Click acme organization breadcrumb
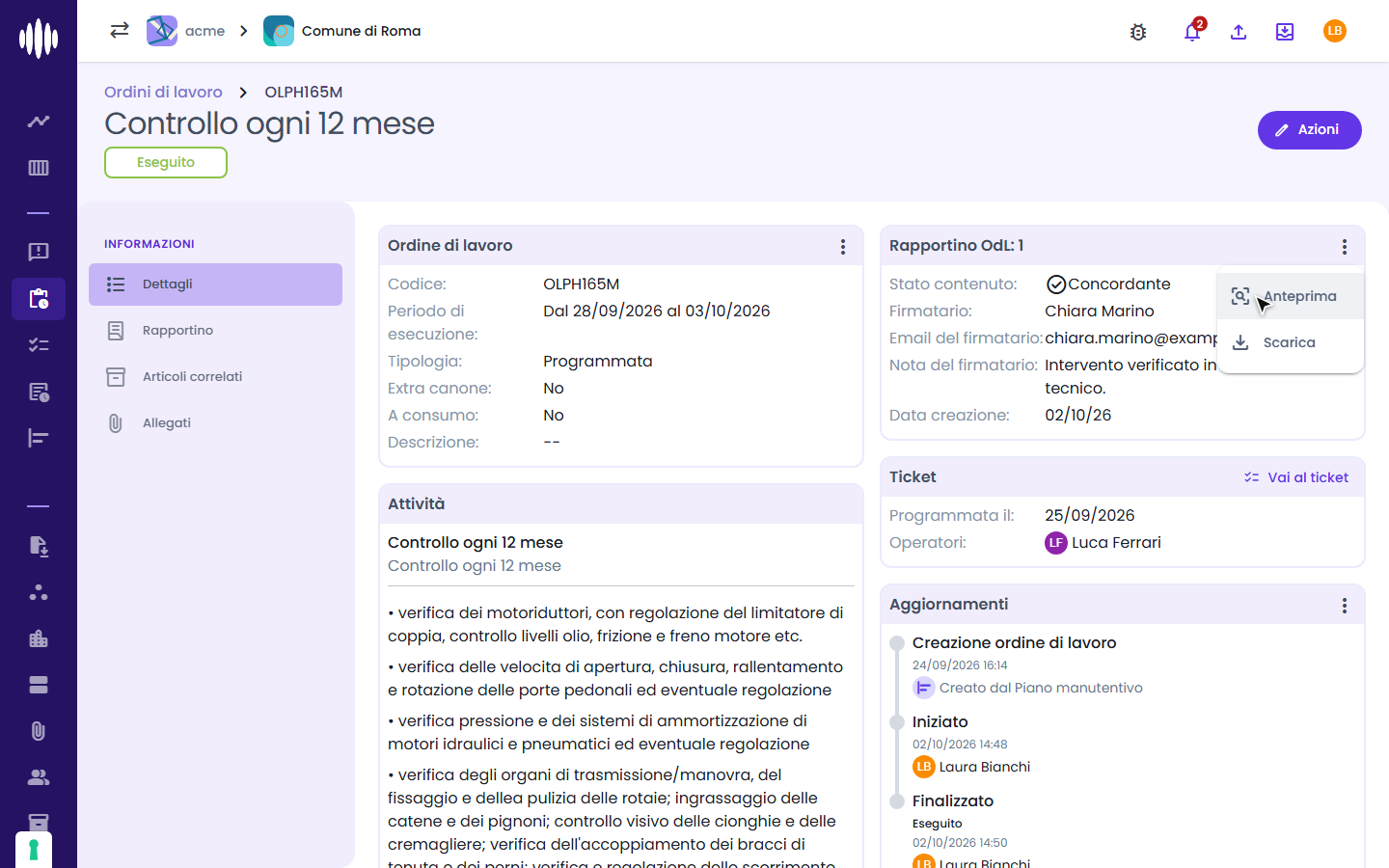Screen dimensions: 1389x868 186,31
